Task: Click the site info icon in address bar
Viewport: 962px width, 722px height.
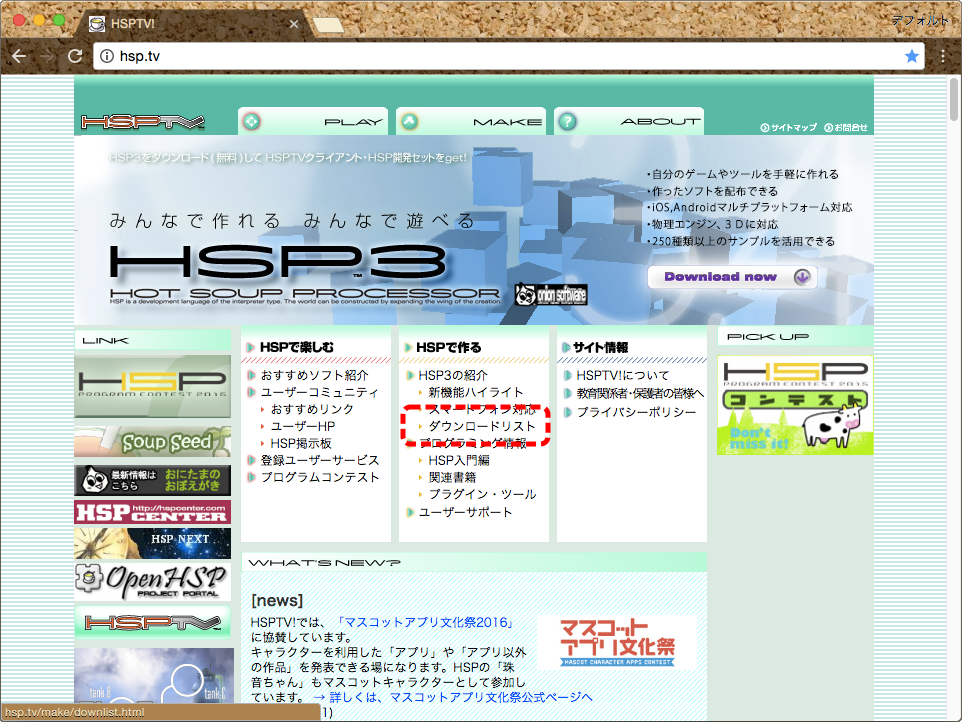Action: point(107,56)
